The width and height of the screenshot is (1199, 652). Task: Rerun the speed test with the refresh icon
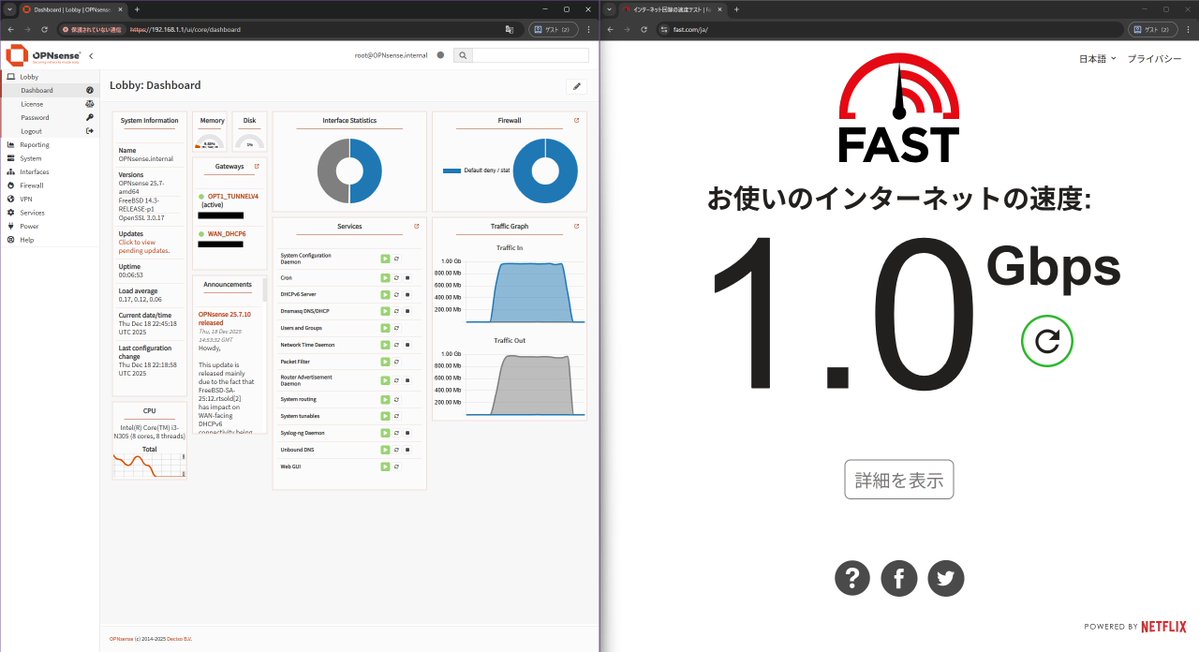coord(1047,341)
